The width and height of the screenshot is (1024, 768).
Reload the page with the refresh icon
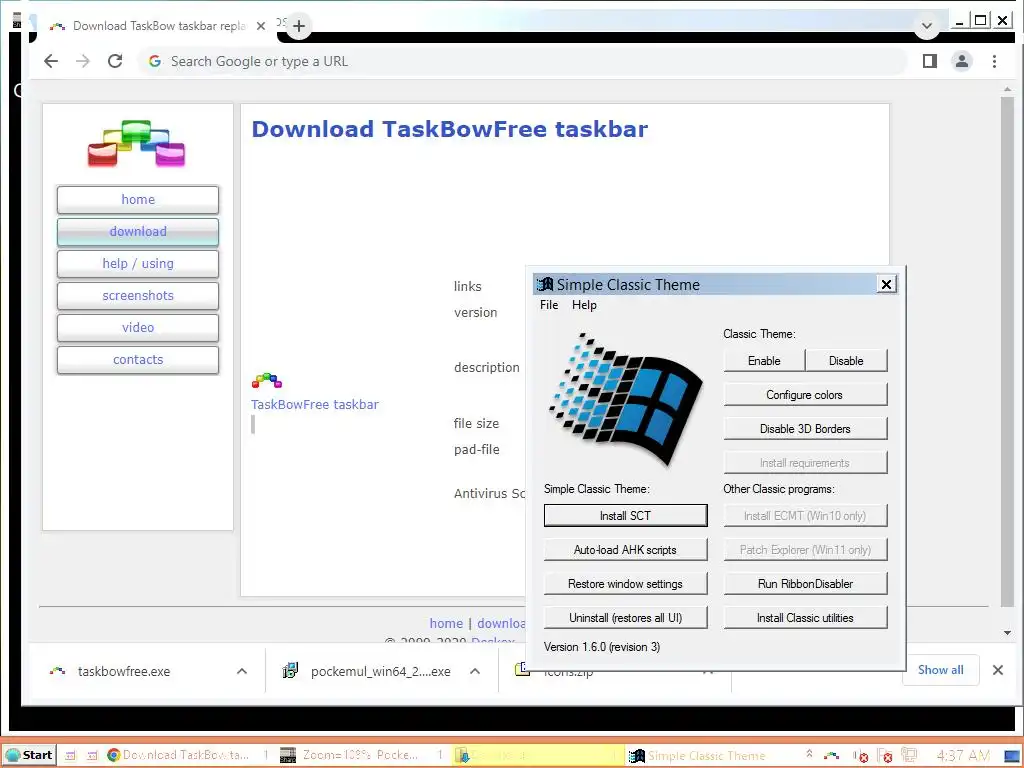tap(115, 61)
